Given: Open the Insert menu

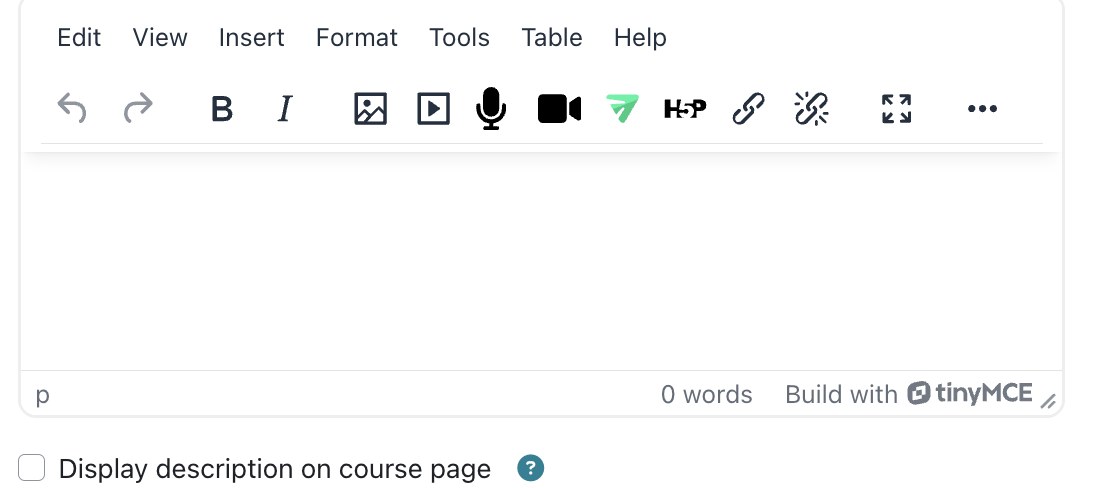Looking at the screenshot, I should (x=251, y=37).
